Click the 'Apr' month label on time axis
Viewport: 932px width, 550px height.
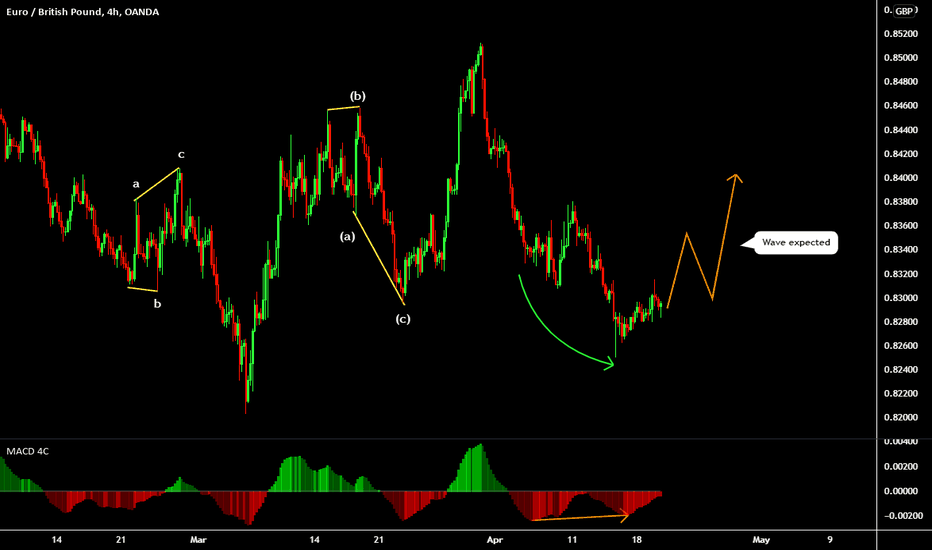(495, 540)
